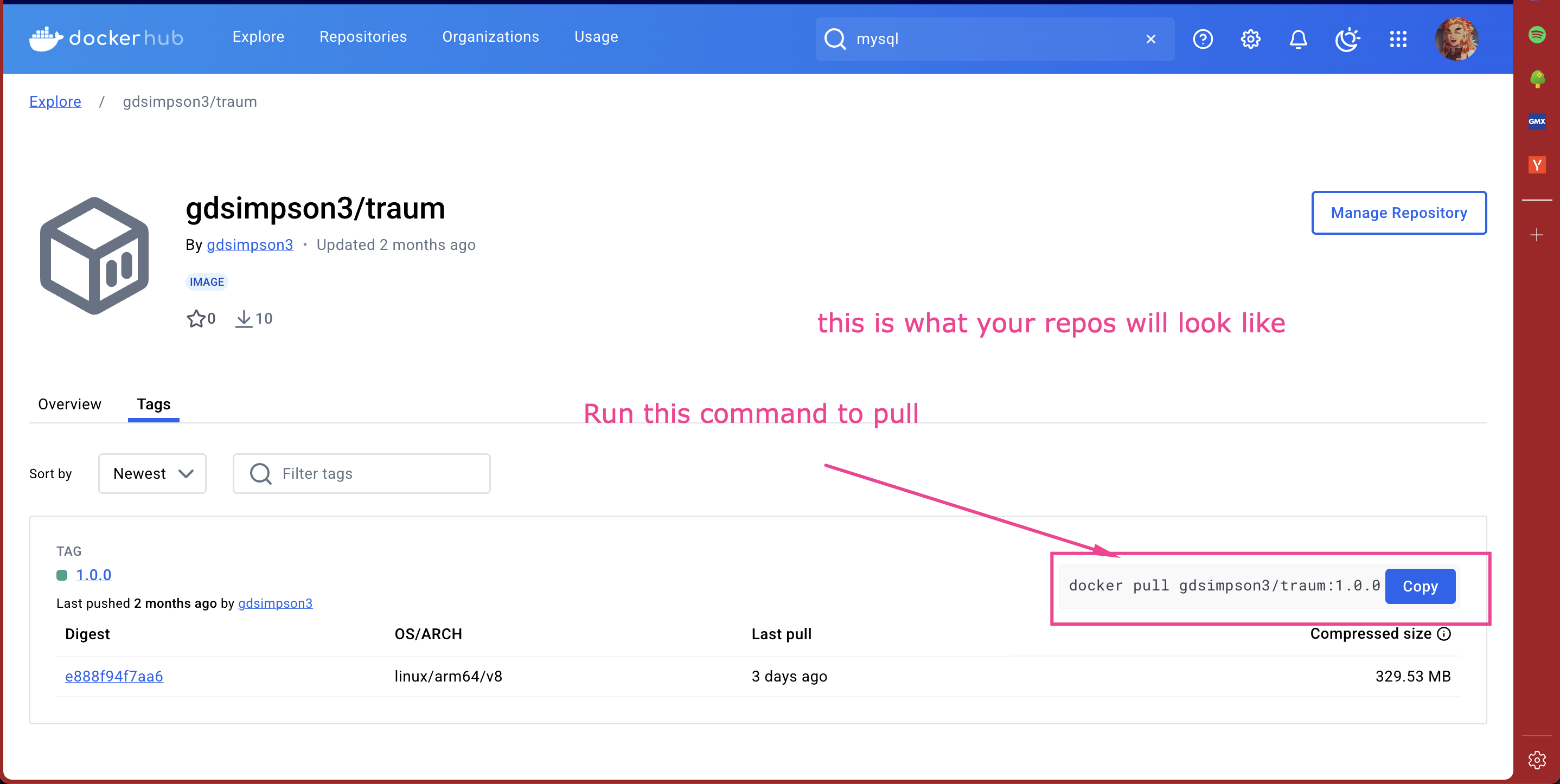Open the Explore nav item
Image resolution: width=1560 pixels, height=784 pixels.
click(259, 37)
